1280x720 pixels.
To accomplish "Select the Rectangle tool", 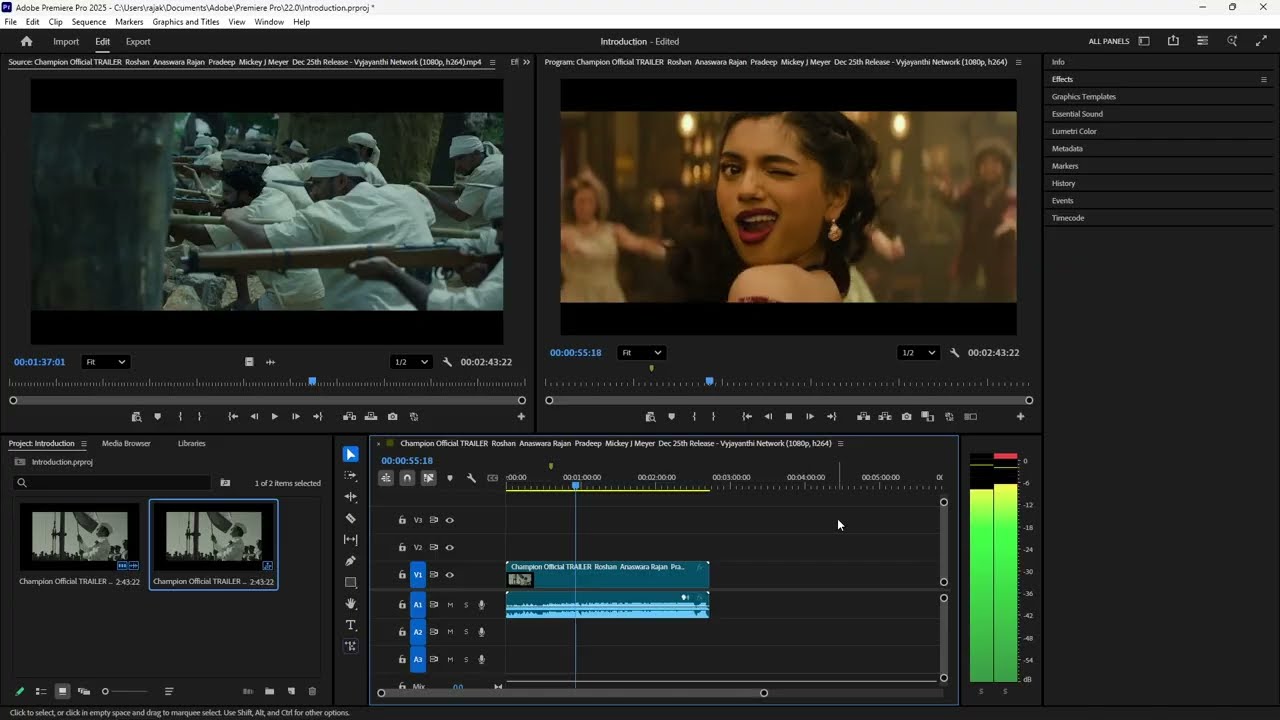I will (351, 582).
